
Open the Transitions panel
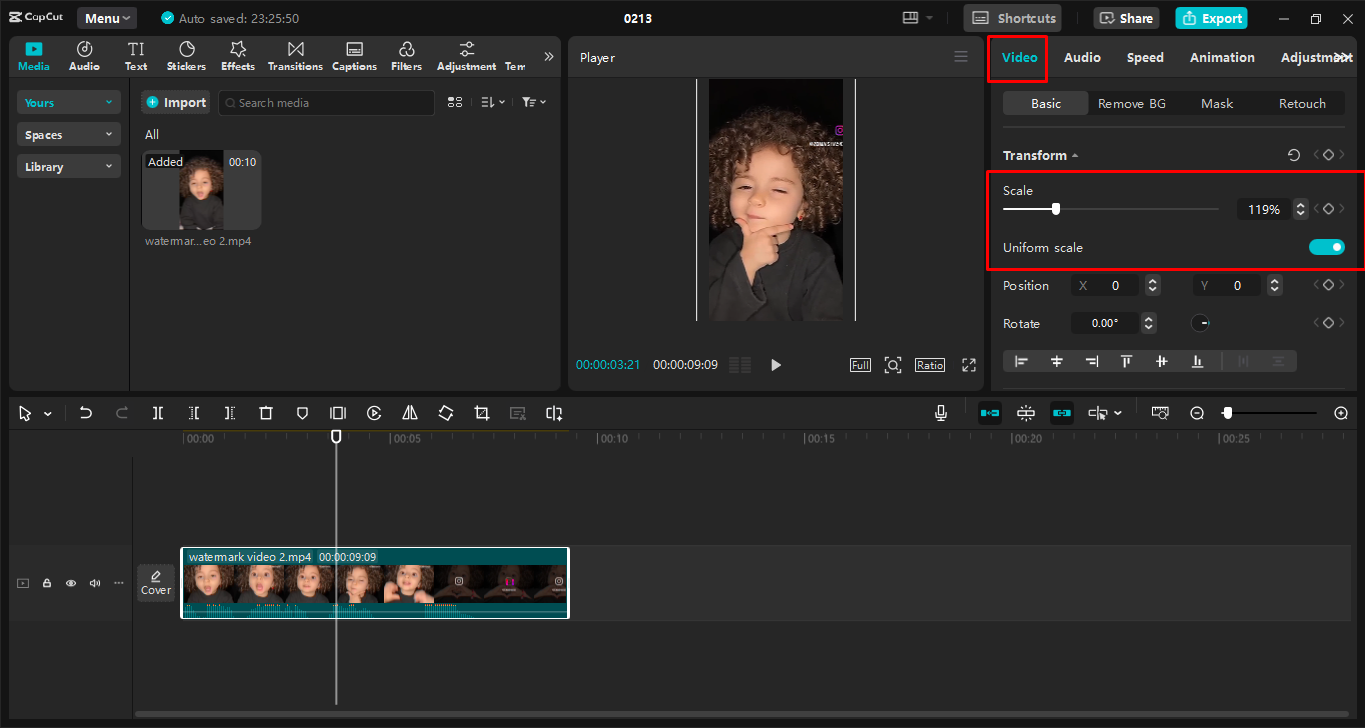pos(295,55)
